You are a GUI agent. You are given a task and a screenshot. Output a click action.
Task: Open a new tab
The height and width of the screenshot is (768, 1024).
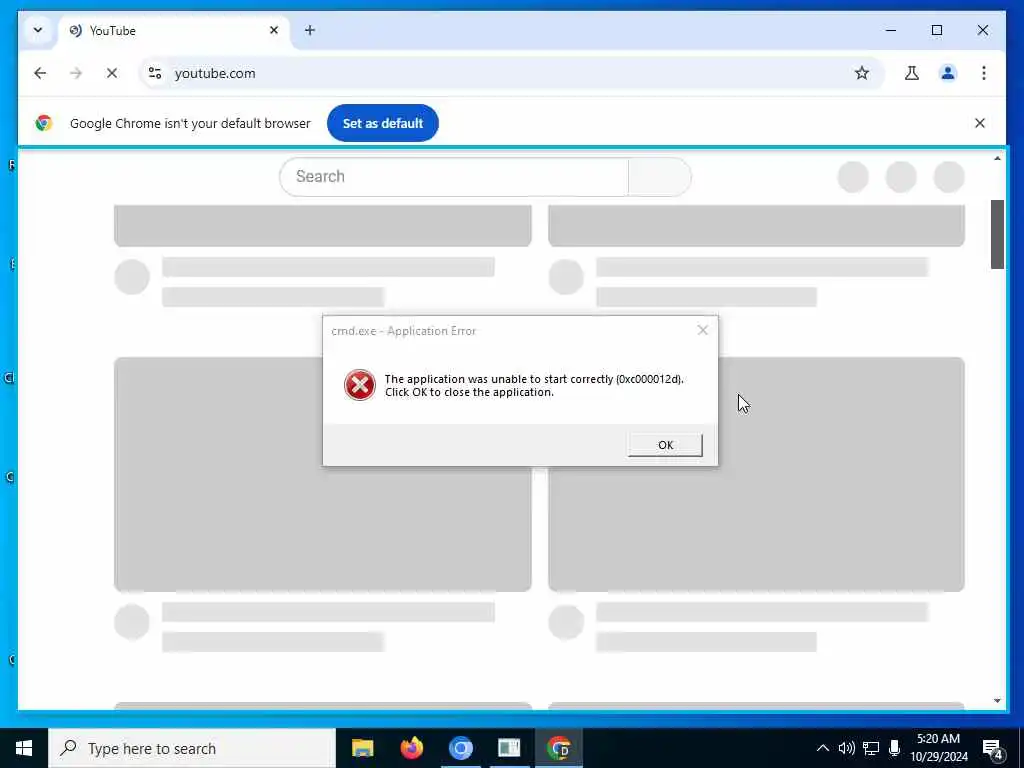310,30
